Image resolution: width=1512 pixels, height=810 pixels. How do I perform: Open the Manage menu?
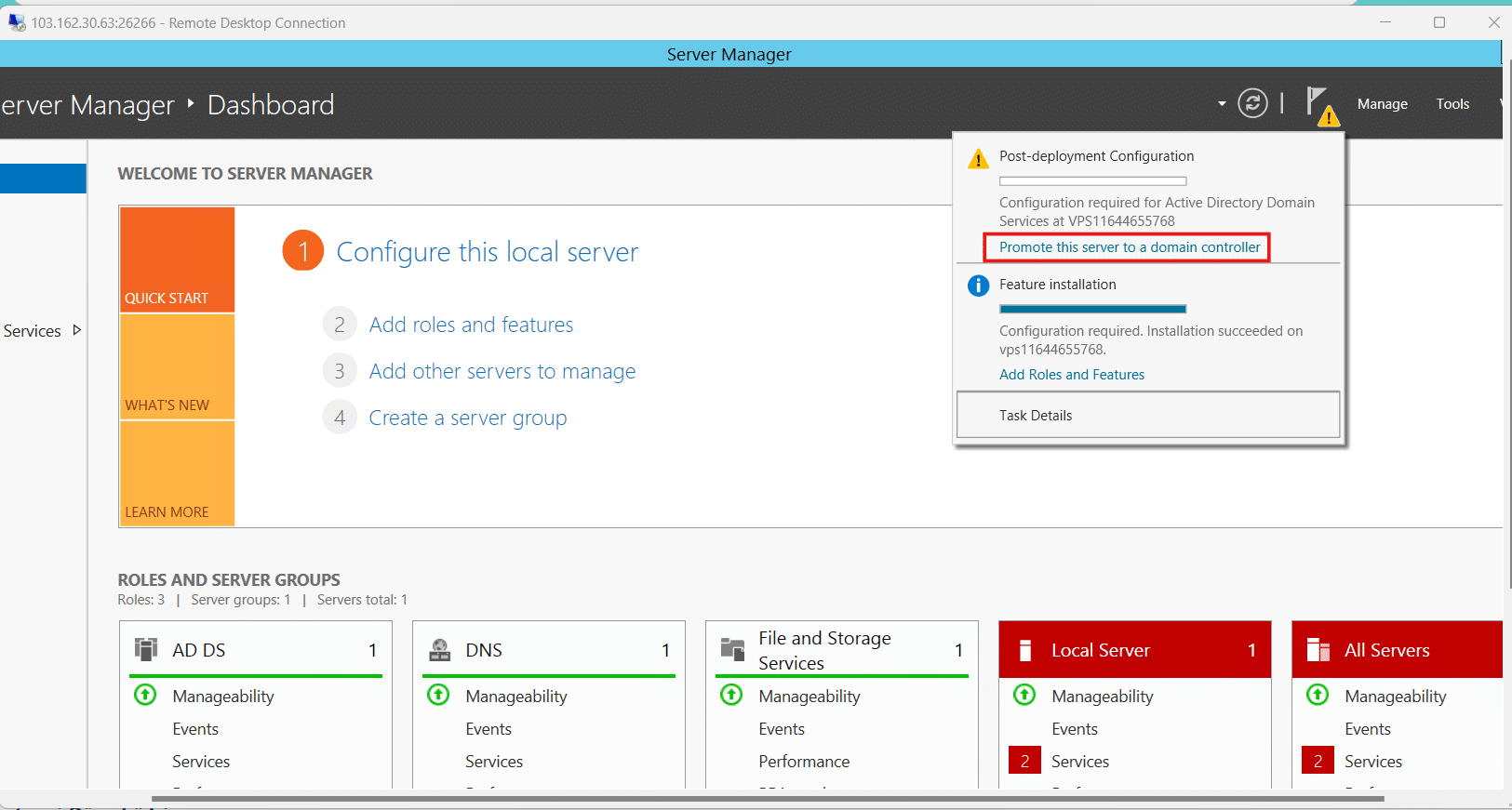tap(1382, 104)
